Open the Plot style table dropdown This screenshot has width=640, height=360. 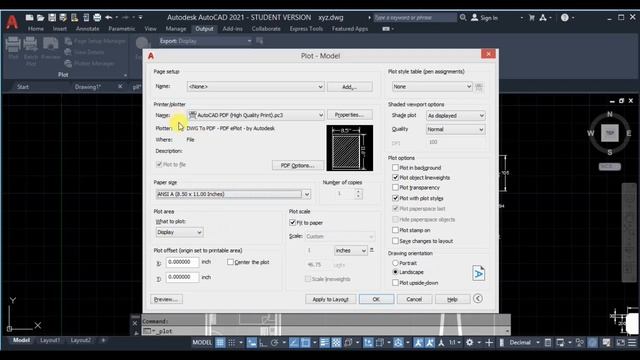432,87
